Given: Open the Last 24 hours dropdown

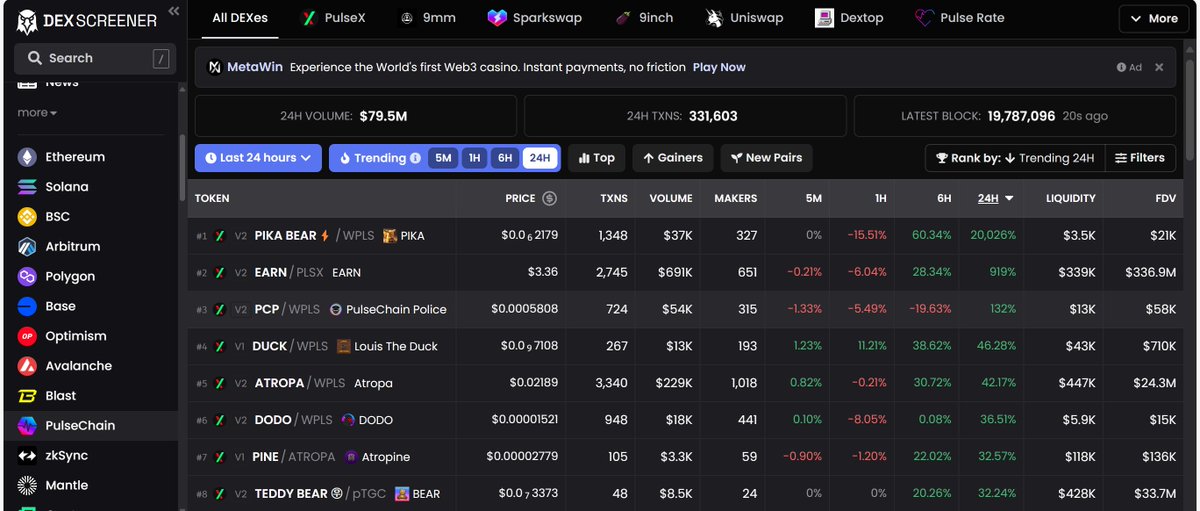Looking at the screenshot, I should click(x=258, y=158).
